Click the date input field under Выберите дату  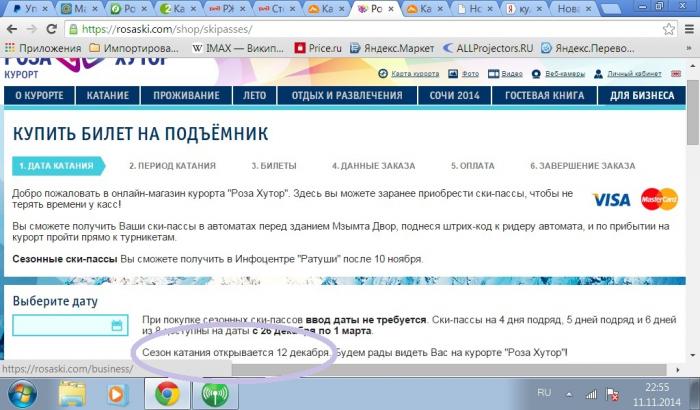pos(70,325)
